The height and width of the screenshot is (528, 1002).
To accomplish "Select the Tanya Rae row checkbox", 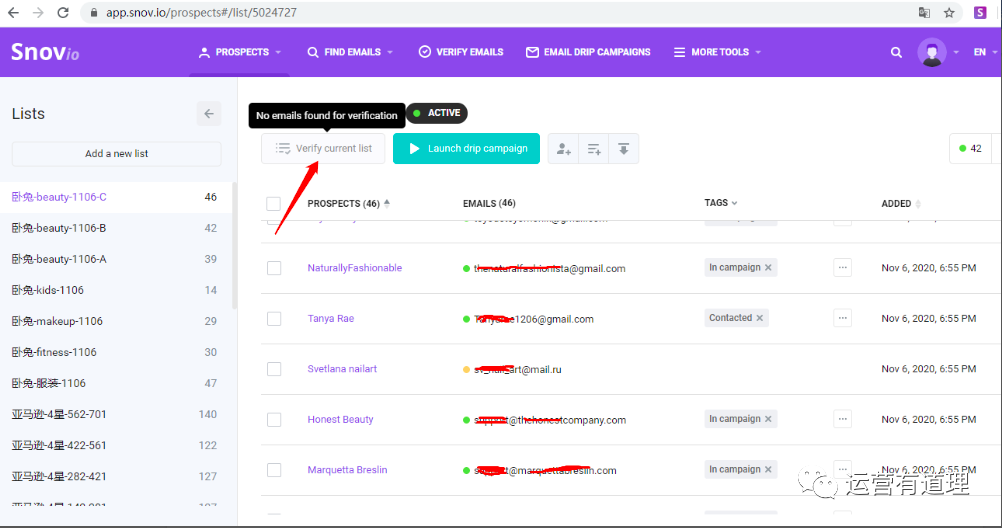I will click(x=274, y=319).
